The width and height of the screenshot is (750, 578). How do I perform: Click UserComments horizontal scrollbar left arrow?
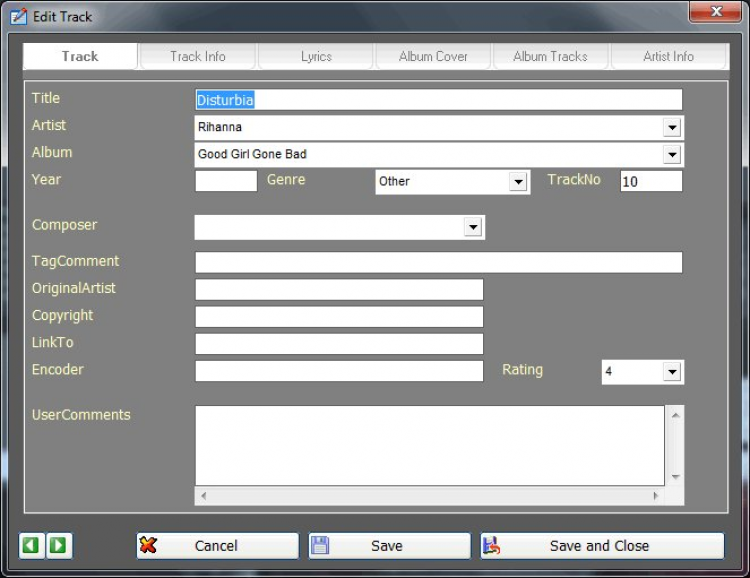pyautogui.click(x=204, y=496)
